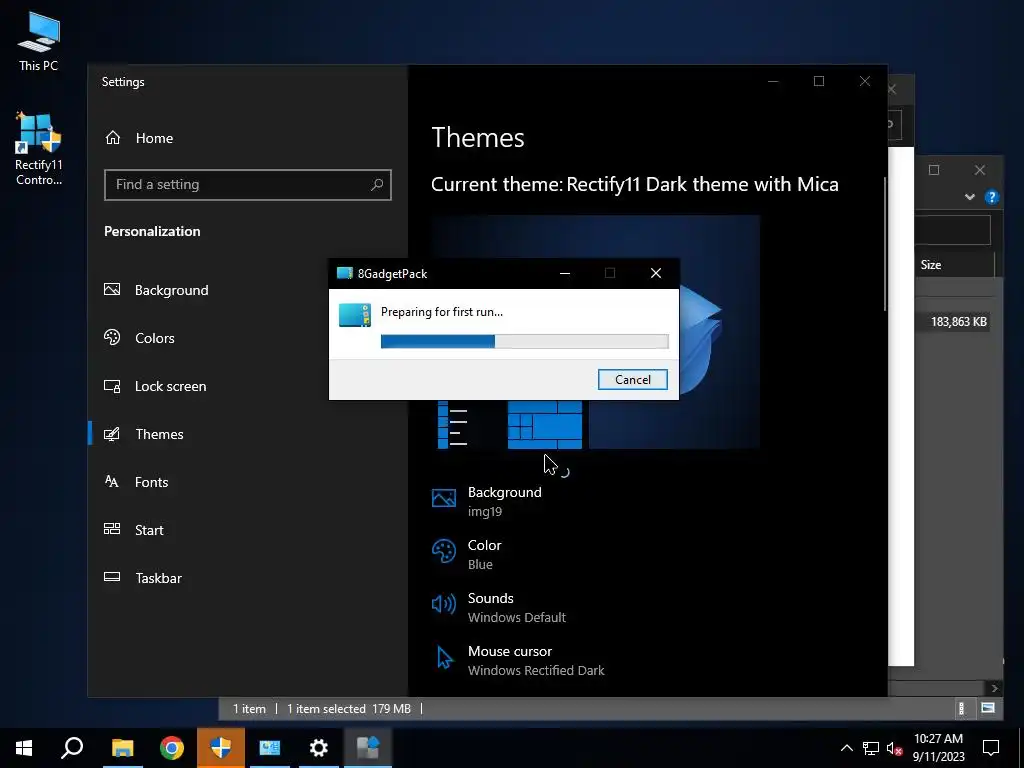Click the current theme preview thumbnail
The image size is (1024, 768).
tap(595, 332)
